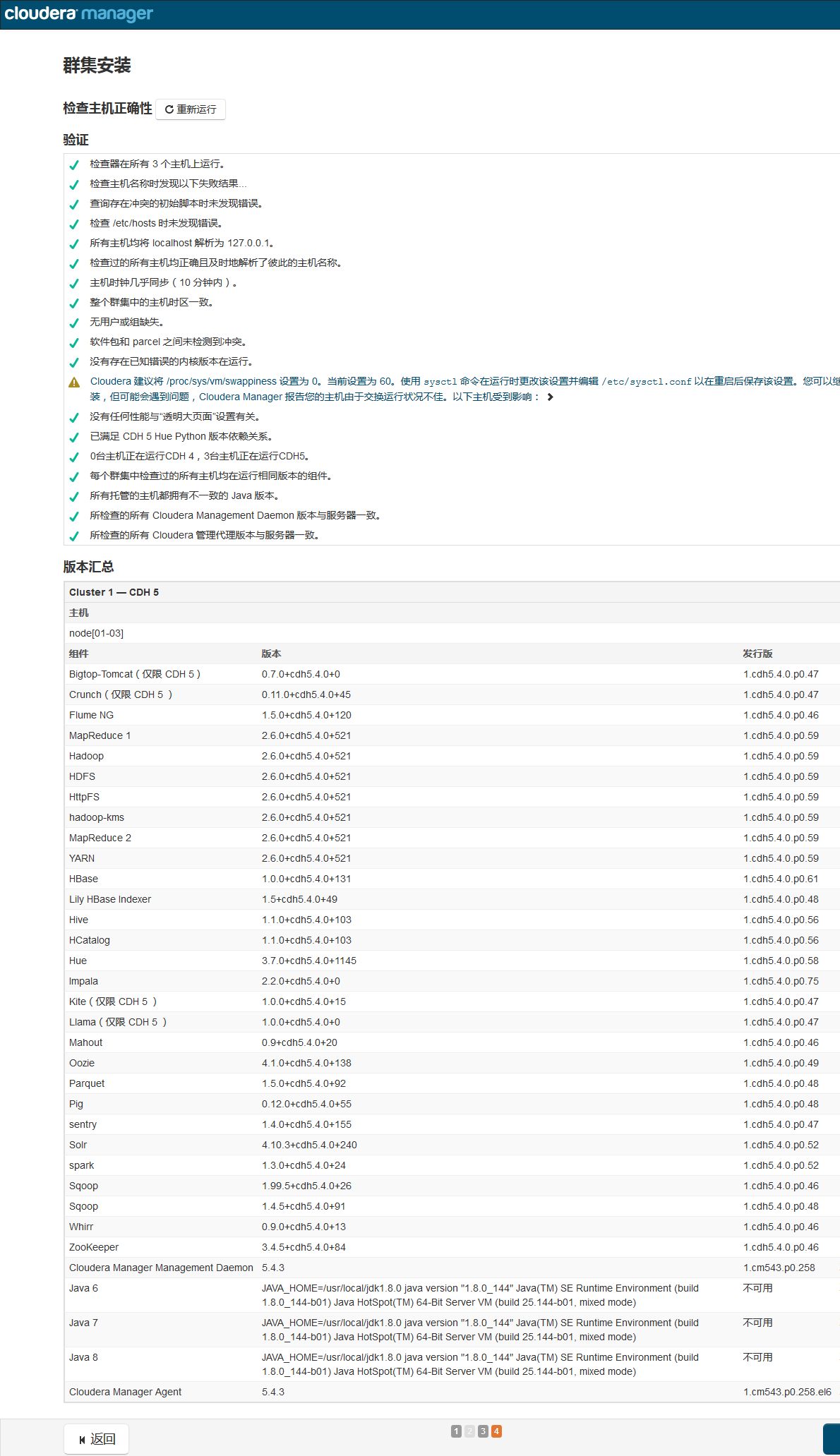
Task: Click the Cluster 1 — CDH 5 header
Action: pyautogui.click(x=114, y=592)
